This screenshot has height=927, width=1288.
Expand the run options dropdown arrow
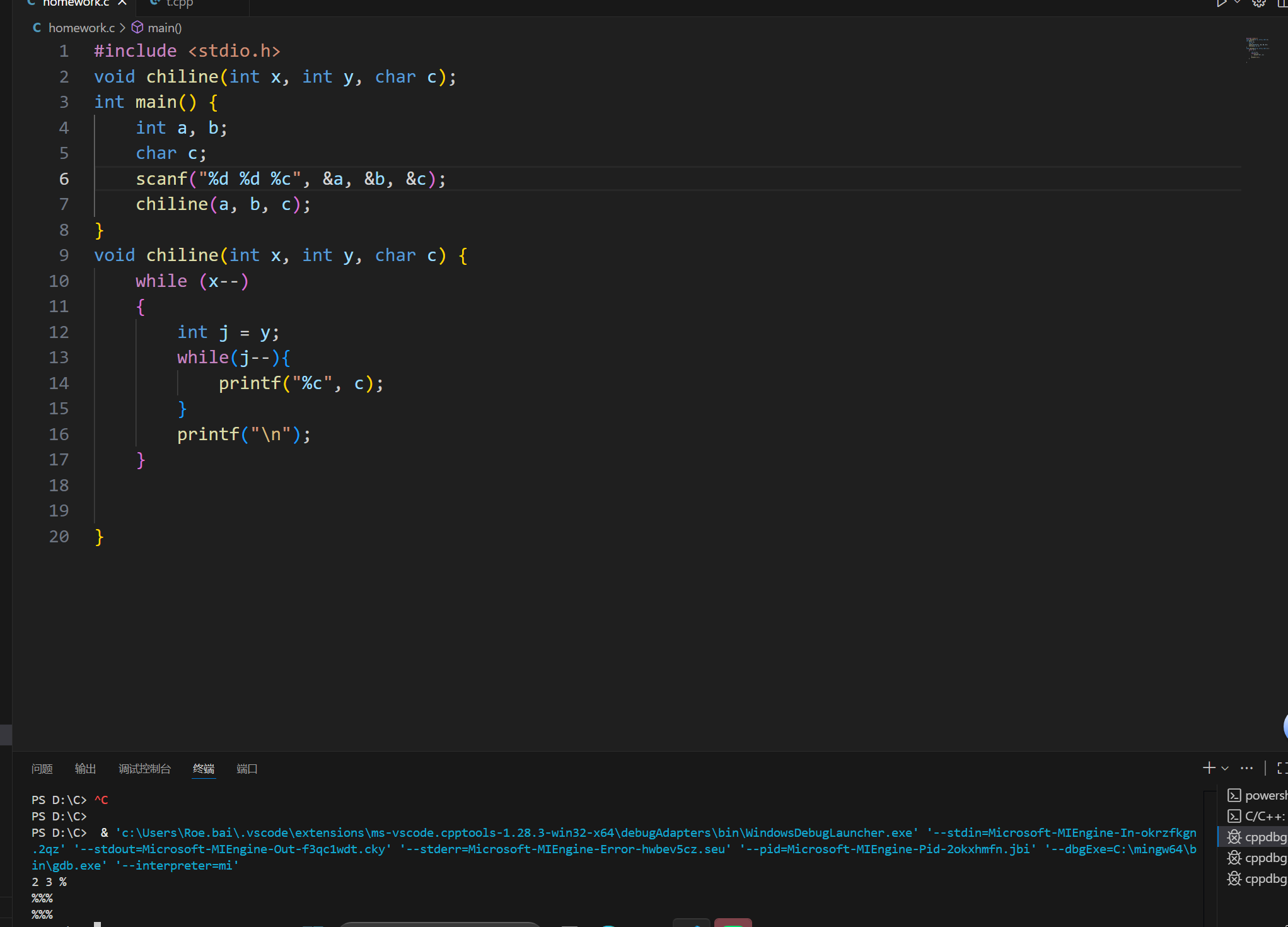pos(1237,3)
